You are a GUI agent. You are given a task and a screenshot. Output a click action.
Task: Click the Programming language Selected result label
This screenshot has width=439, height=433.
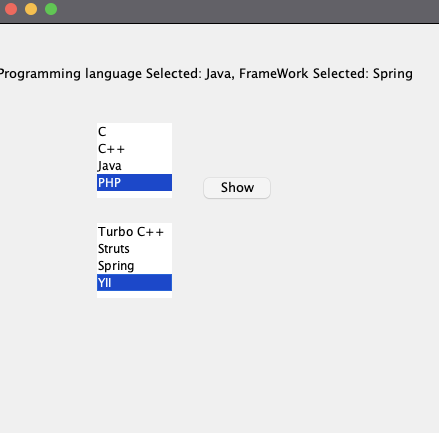[x=206, y=74]
